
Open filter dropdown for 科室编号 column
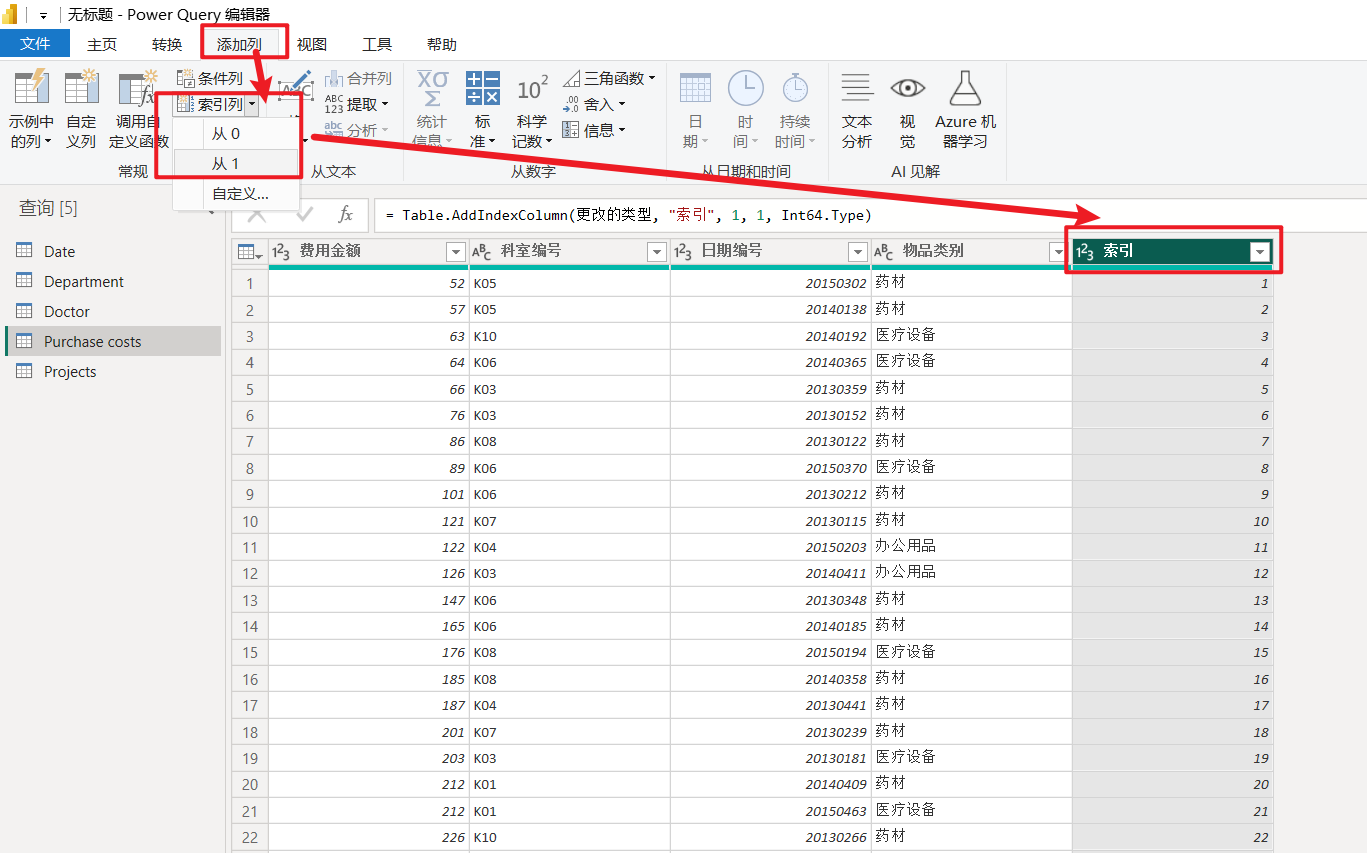pos(657,252)
